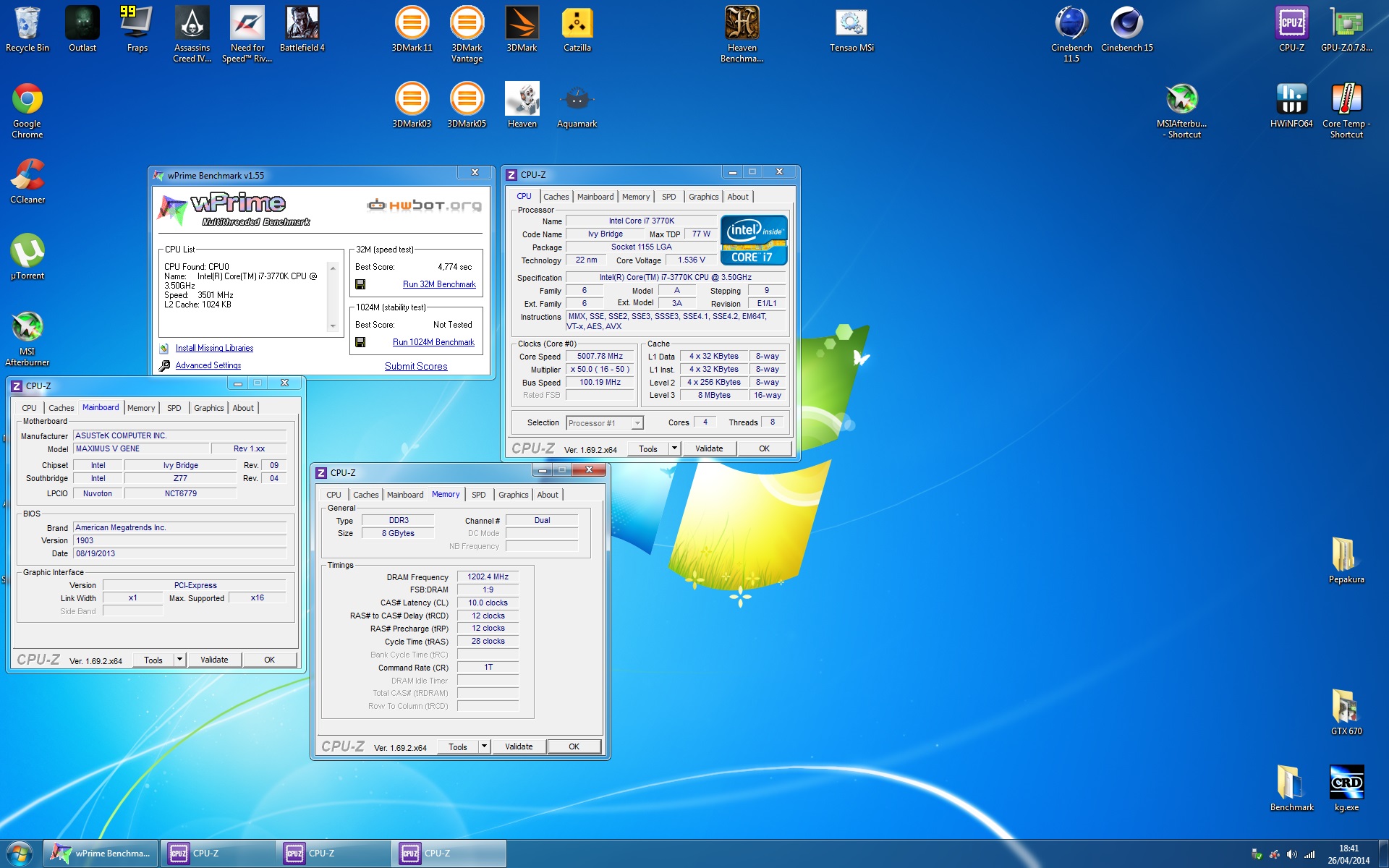
Task: Open the Heaven Benchmark desktop icon
Action: coord(742,35)
